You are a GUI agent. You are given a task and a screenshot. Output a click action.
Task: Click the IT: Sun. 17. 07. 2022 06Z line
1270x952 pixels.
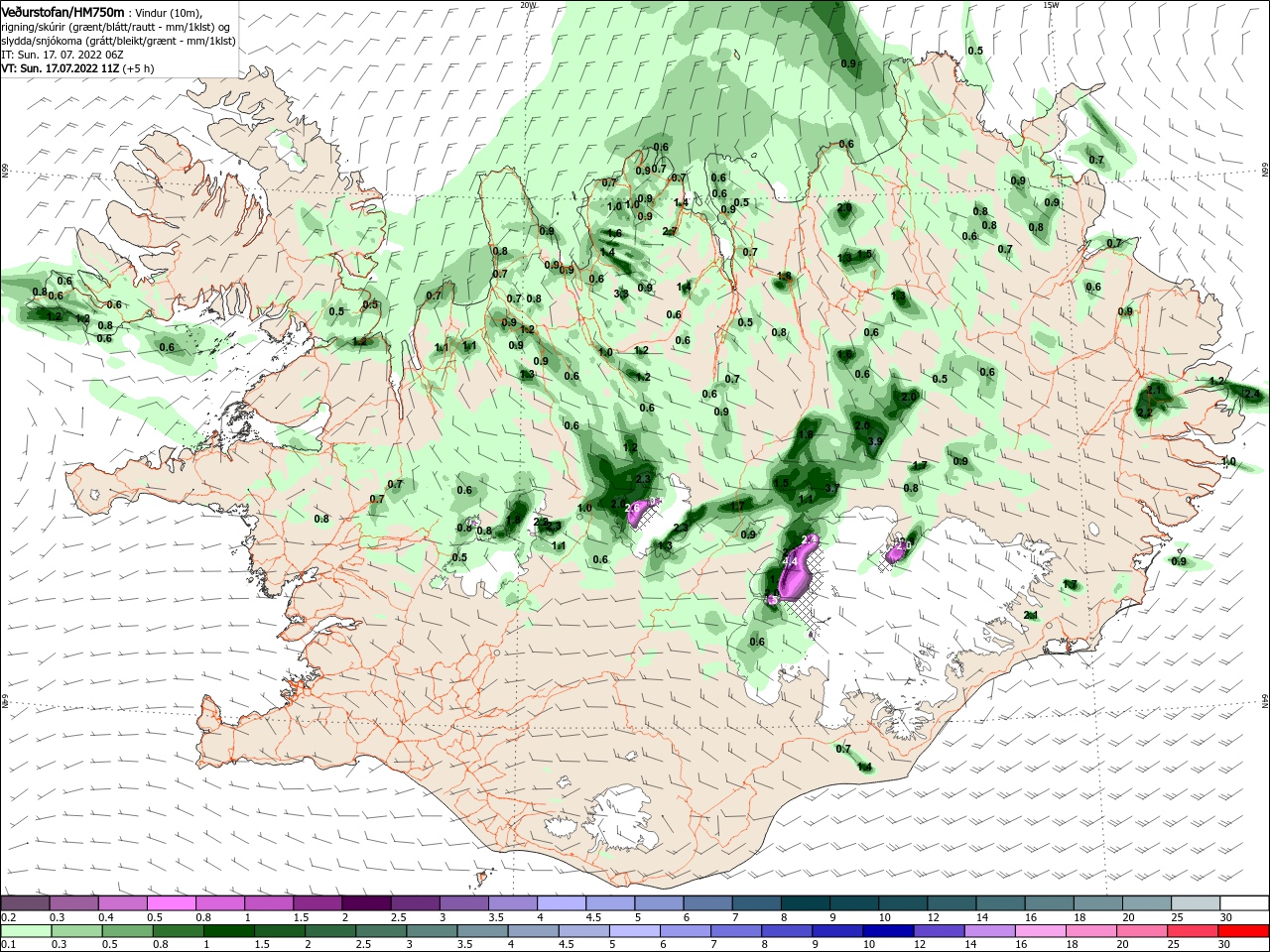(x=64, y=55)
